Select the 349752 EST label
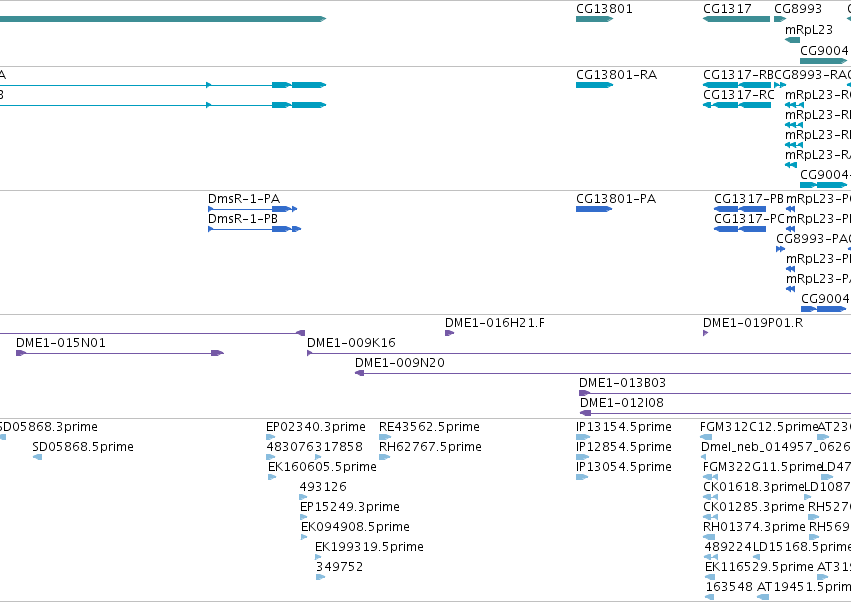Viewport: 851px width, 602px height. point(339,567)
